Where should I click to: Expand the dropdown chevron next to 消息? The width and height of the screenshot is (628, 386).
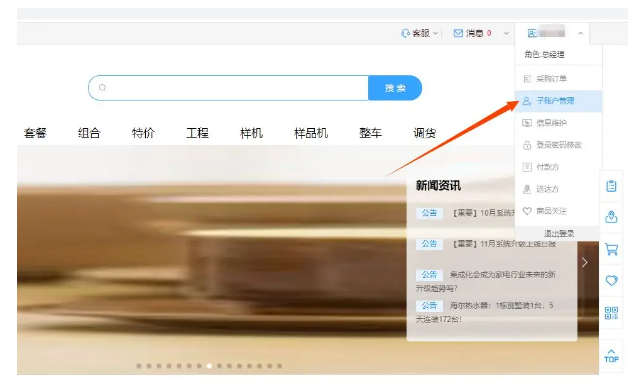click(x=506, y=33)
